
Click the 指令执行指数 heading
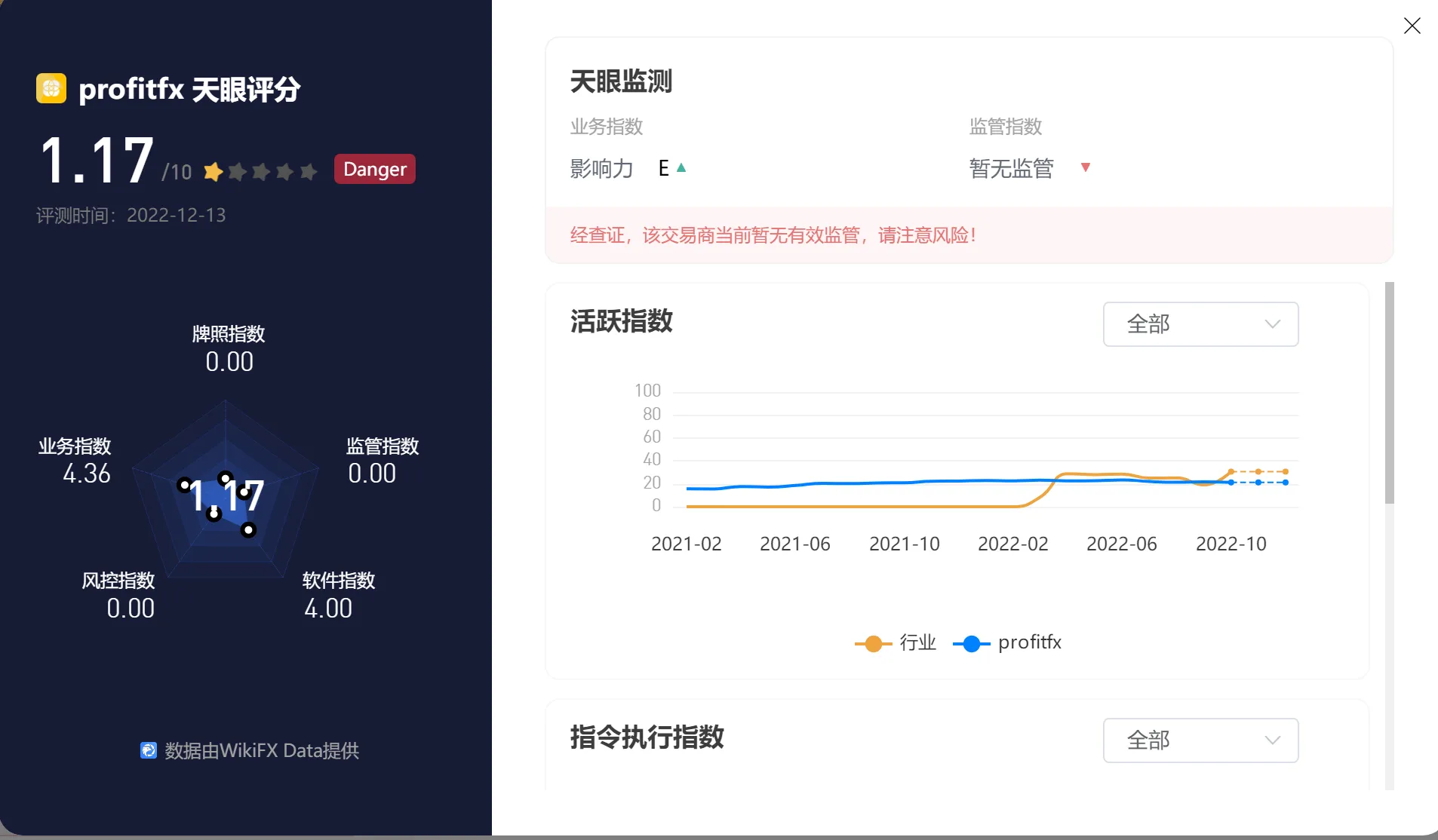(647, 737)
